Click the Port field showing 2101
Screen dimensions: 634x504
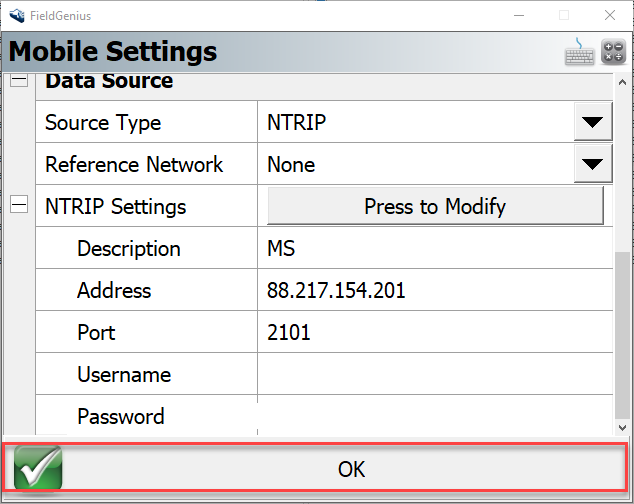point(435,333)
